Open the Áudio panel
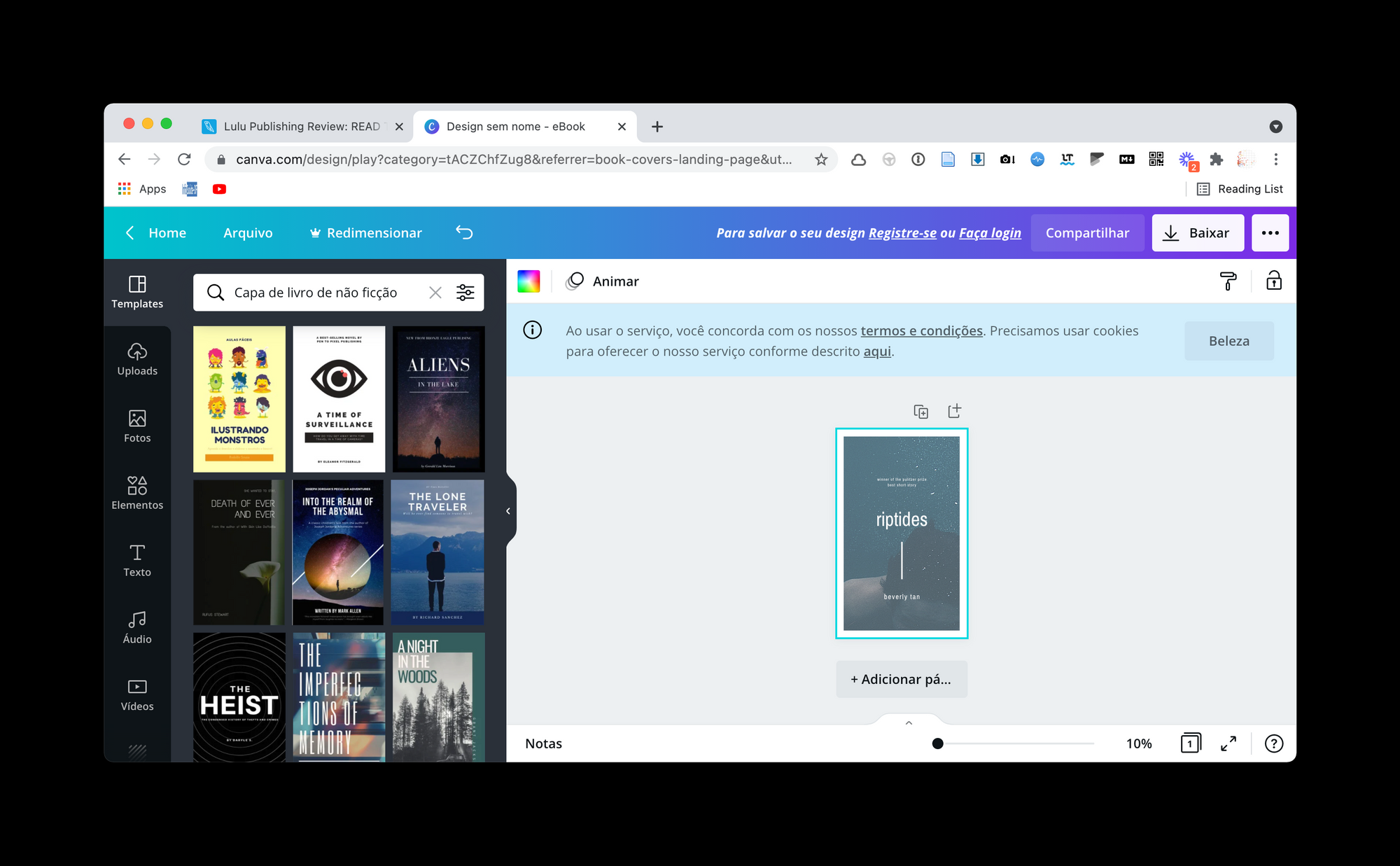 [137, 627]
